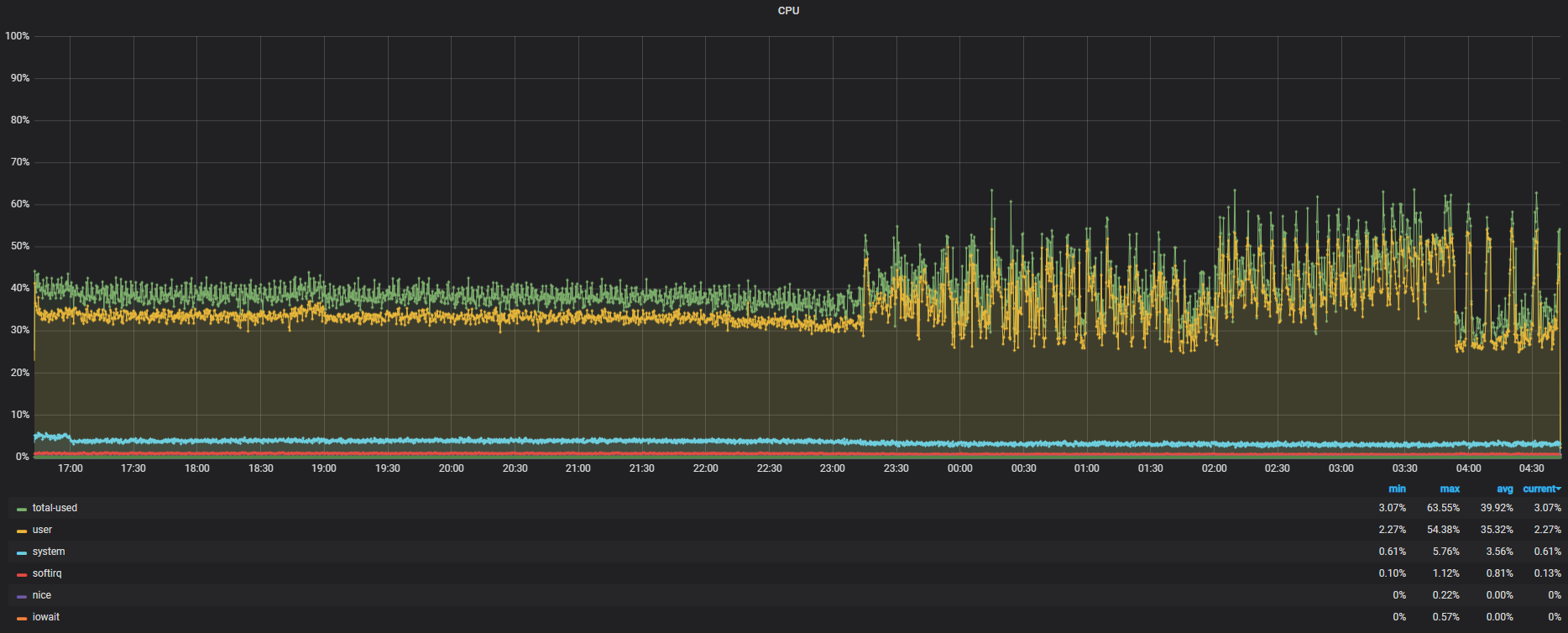Sort legend by max column

(1450, 489)
